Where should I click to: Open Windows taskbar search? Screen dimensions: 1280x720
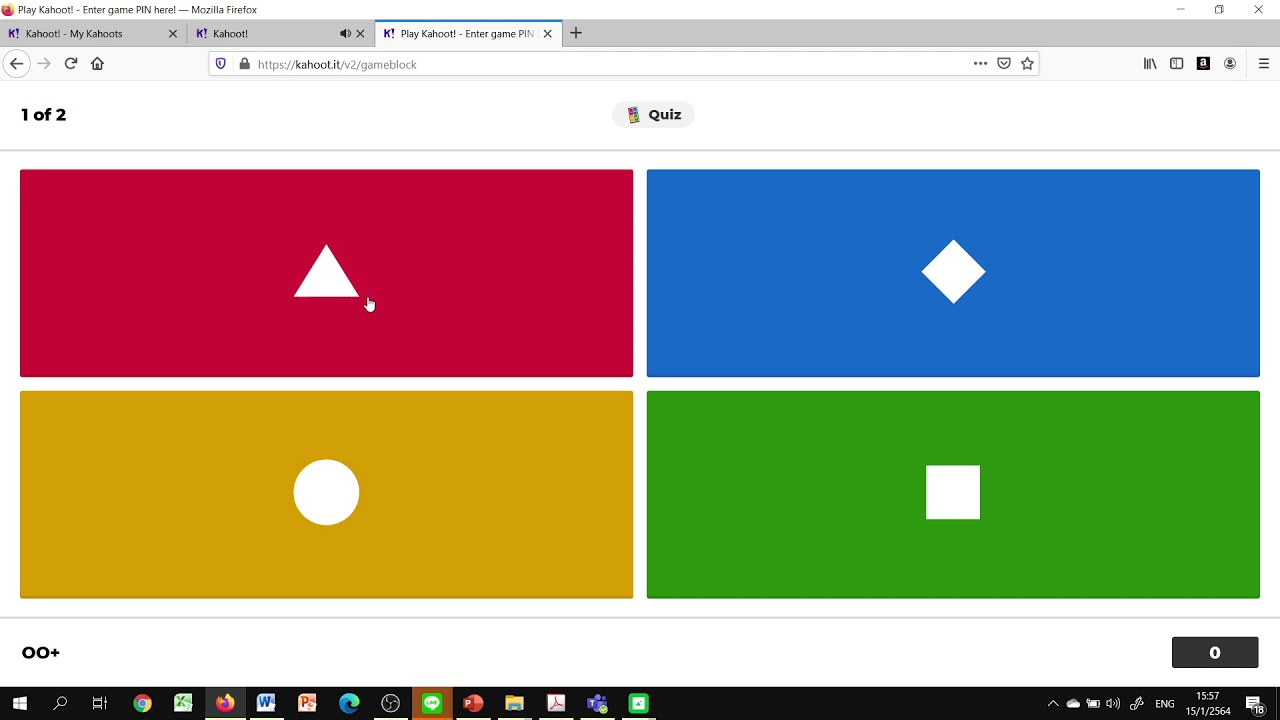60,704
